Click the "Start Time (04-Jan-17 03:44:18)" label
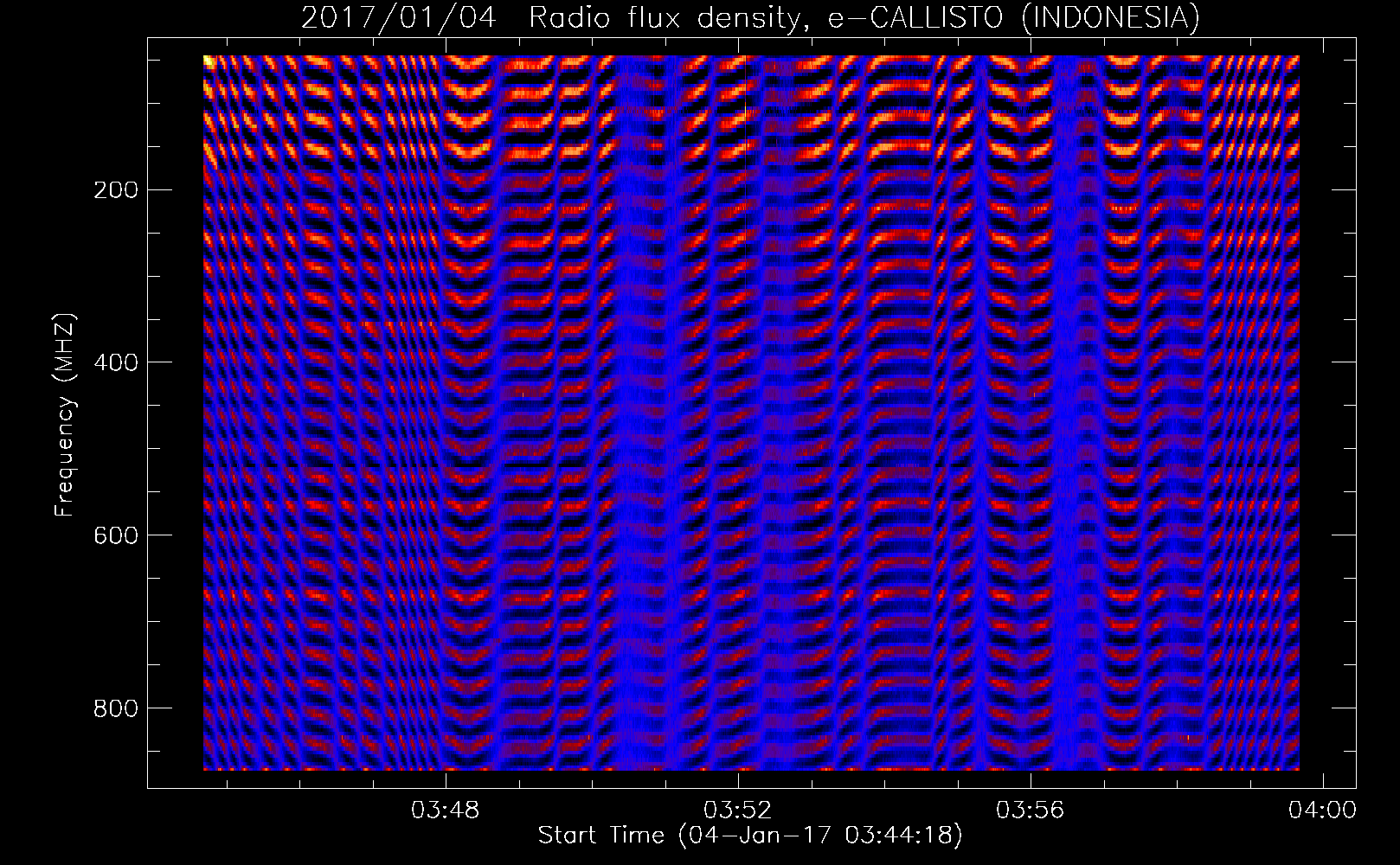 [750, 836]
